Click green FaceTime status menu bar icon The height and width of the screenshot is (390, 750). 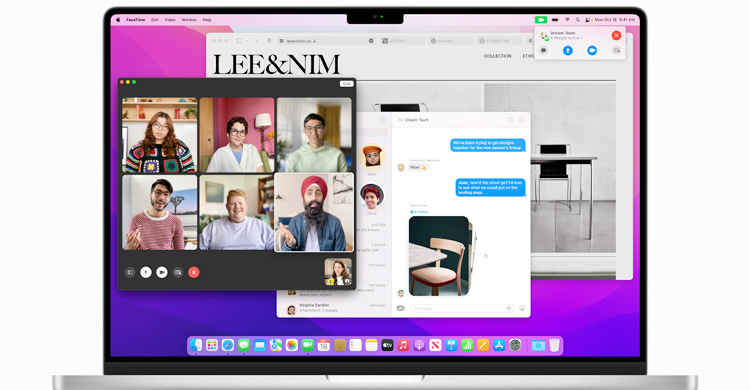541,20
